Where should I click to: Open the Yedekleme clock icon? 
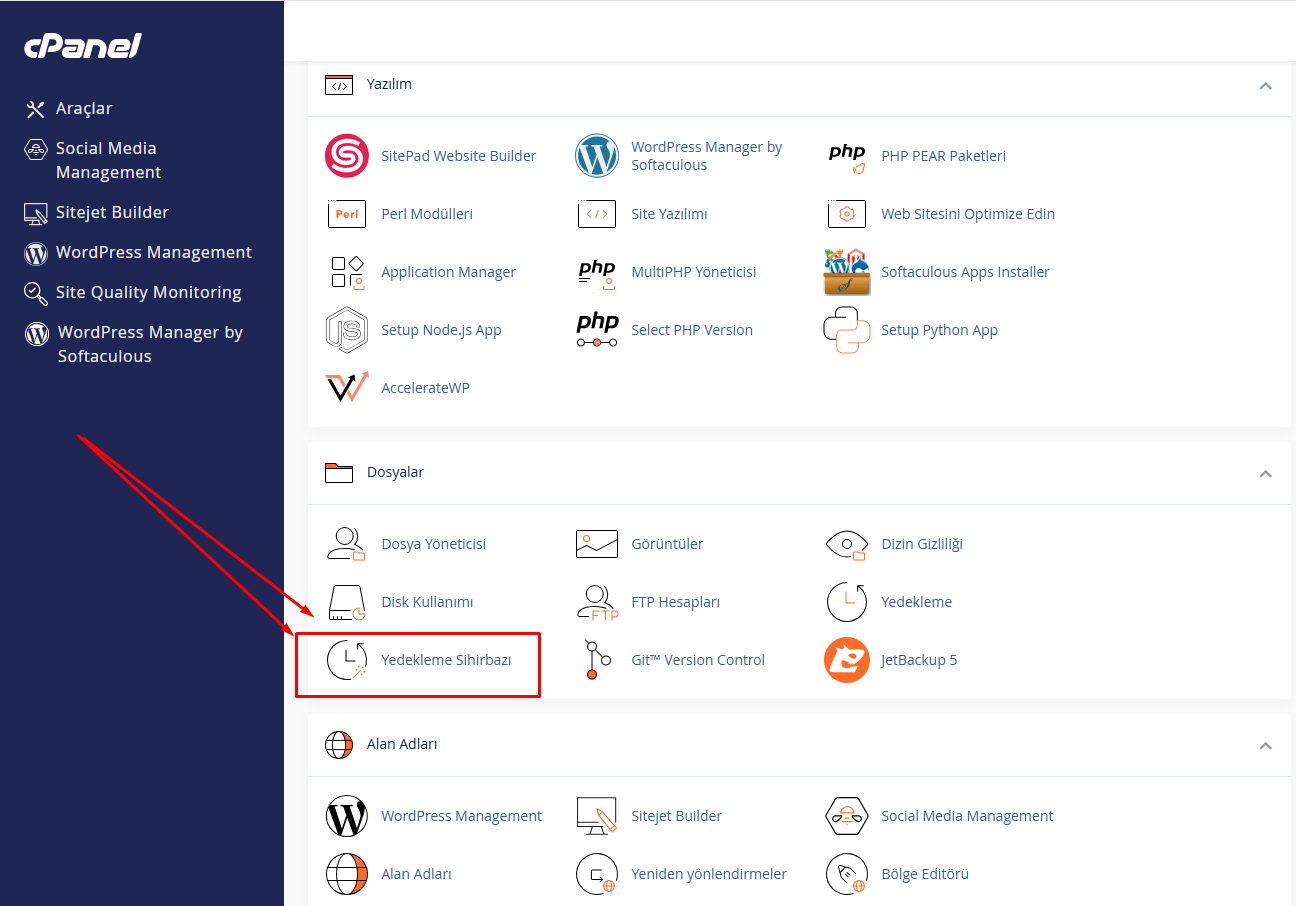point(847,602)
